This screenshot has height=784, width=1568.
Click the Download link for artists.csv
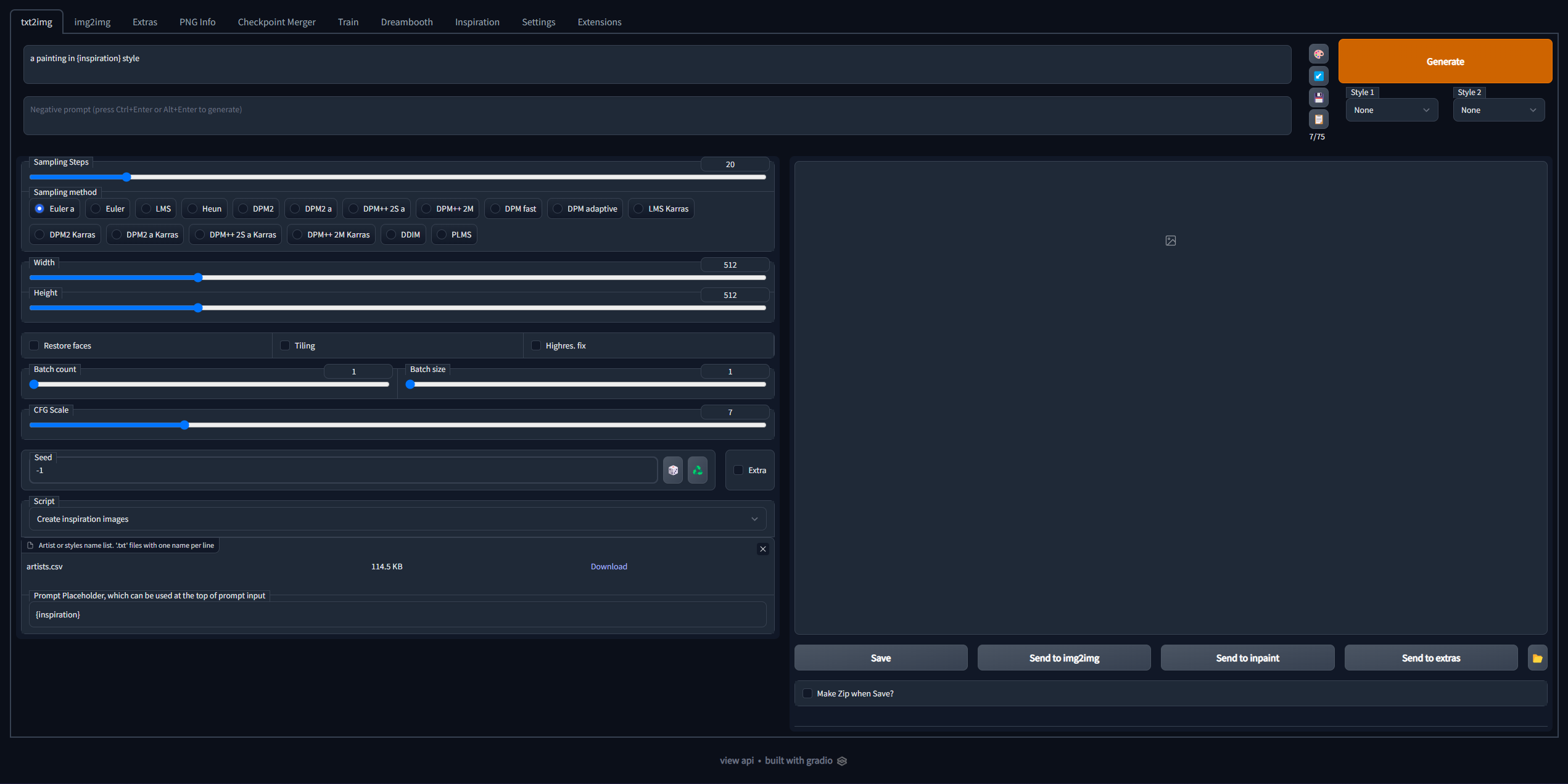coord(609,566)
